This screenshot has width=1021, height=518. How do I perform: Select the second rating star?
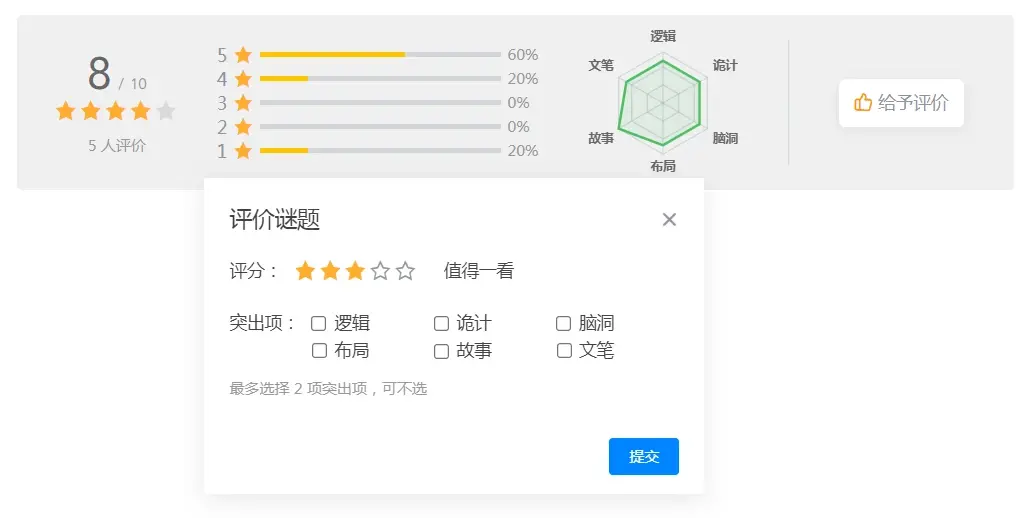pos(330,271)
